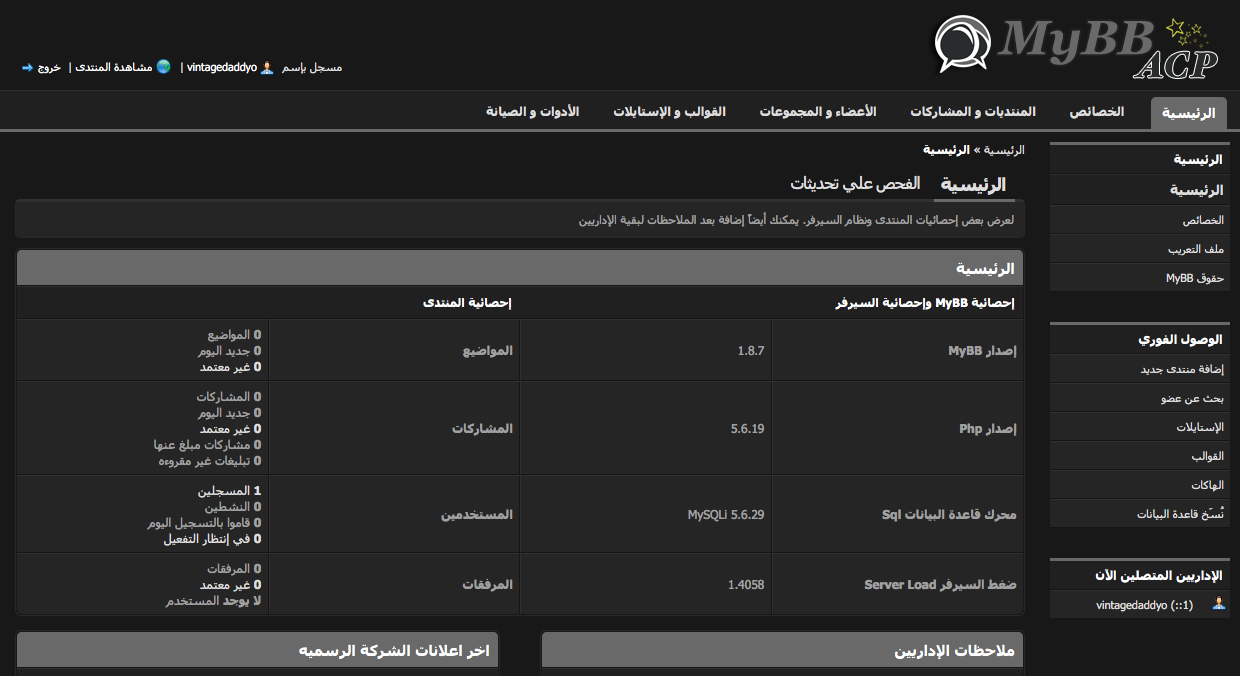Click vintagedaddyo username link in header
The width and height of the screenshot is (1240, 676).
coord(222,67)
